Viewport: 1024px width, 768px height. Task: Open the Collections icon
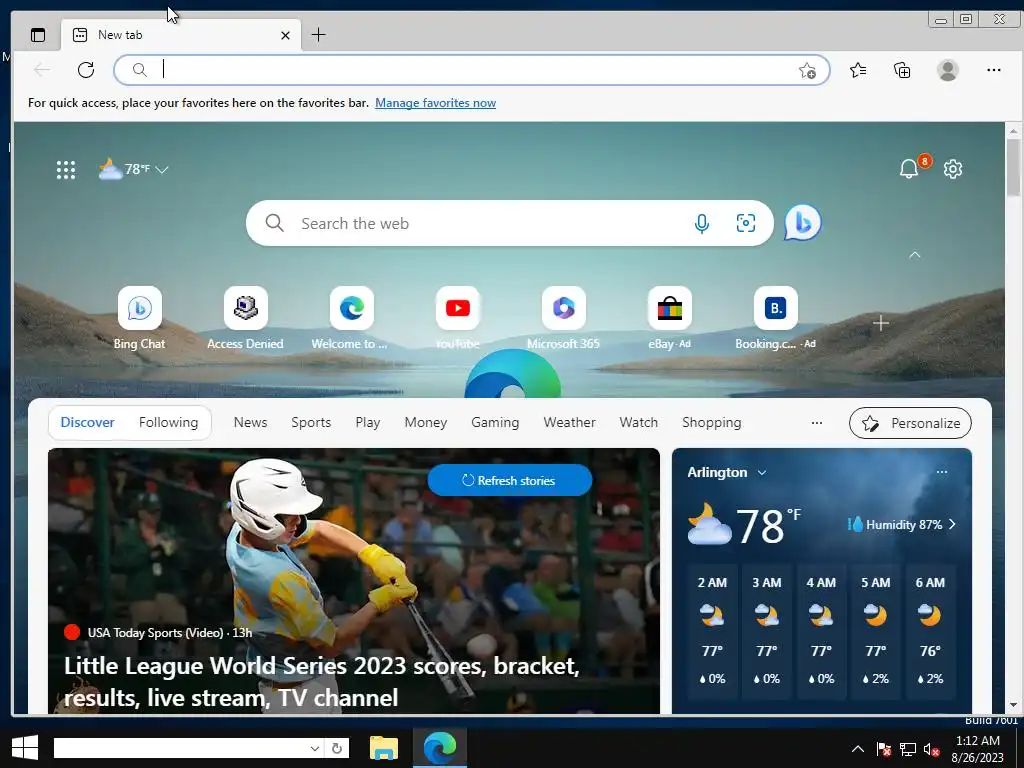click(x=902, y=70)
